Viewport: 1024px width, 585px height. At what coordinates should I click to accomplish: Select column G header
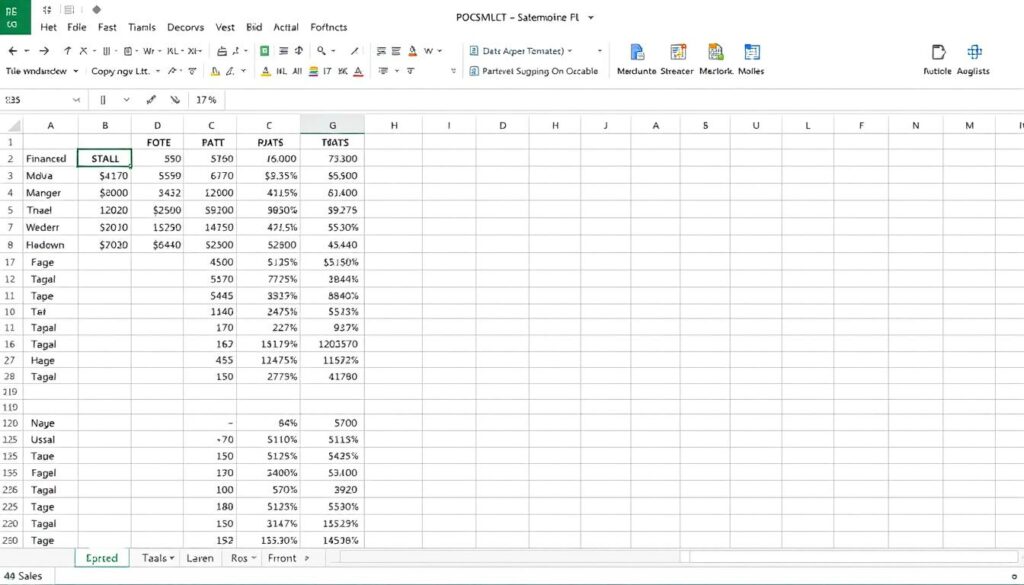(x=332, y=125)
